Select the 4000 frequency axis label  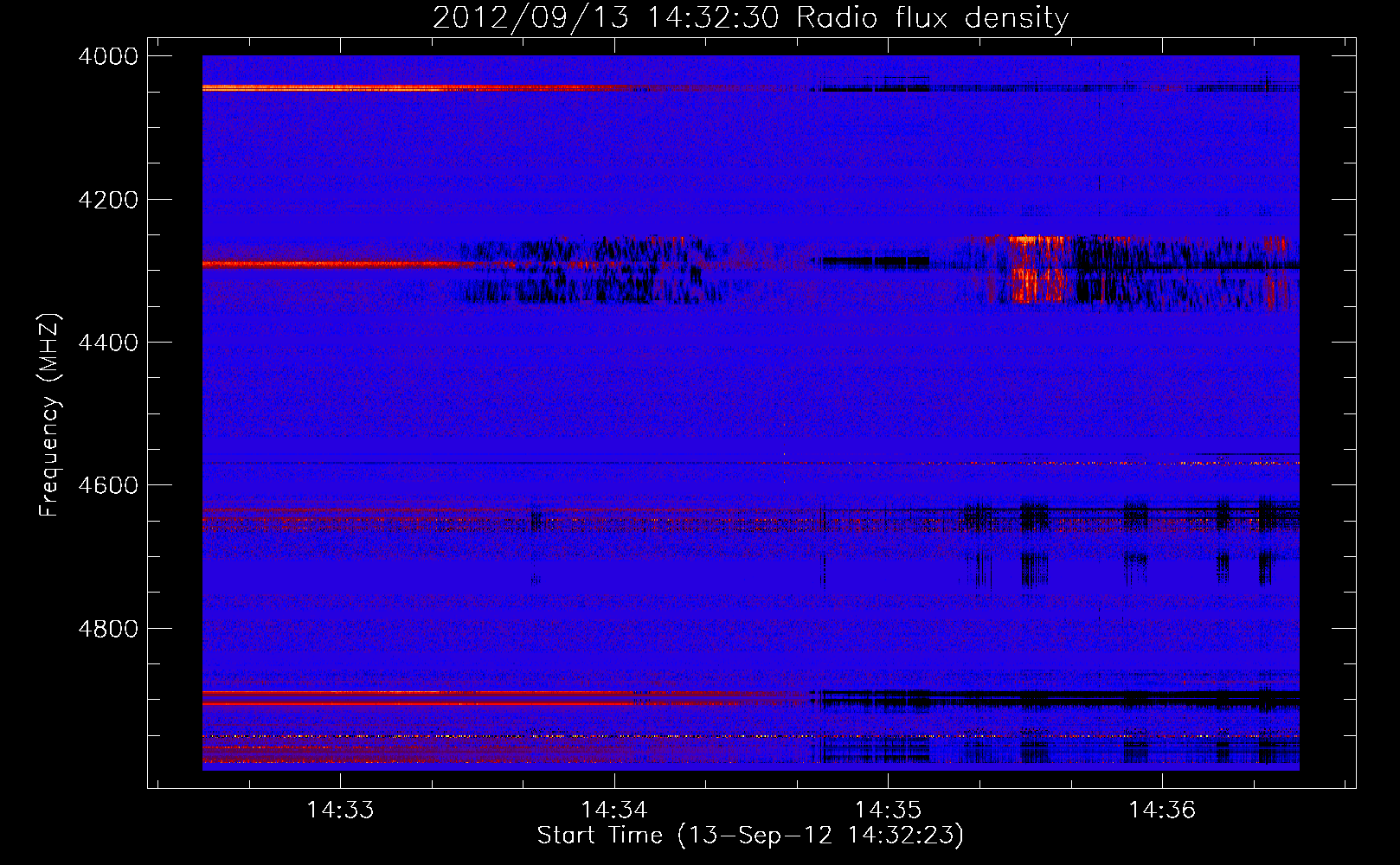tap(108, 56)
